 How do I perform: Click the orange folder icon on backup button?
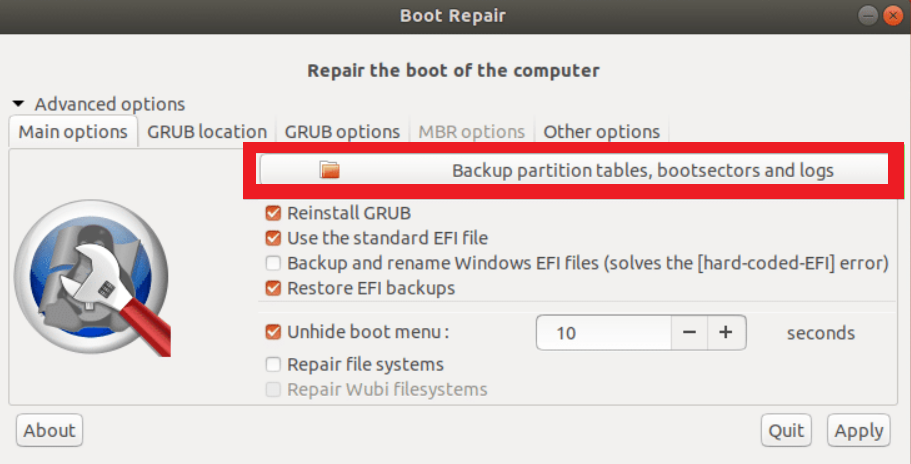[x=329, y=170]
